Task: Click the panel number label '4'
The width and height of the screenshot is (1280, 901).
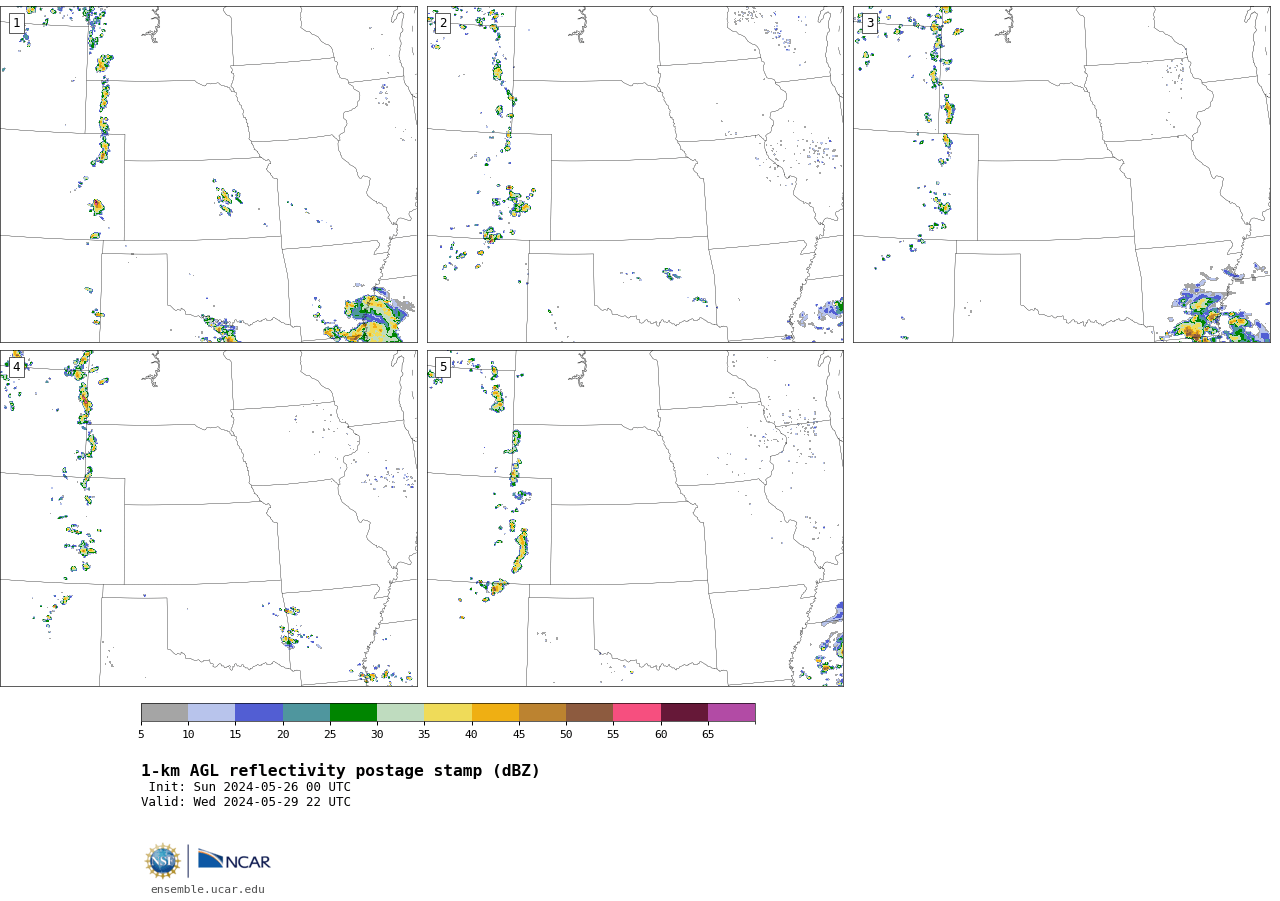Action: tap(17, 367)
